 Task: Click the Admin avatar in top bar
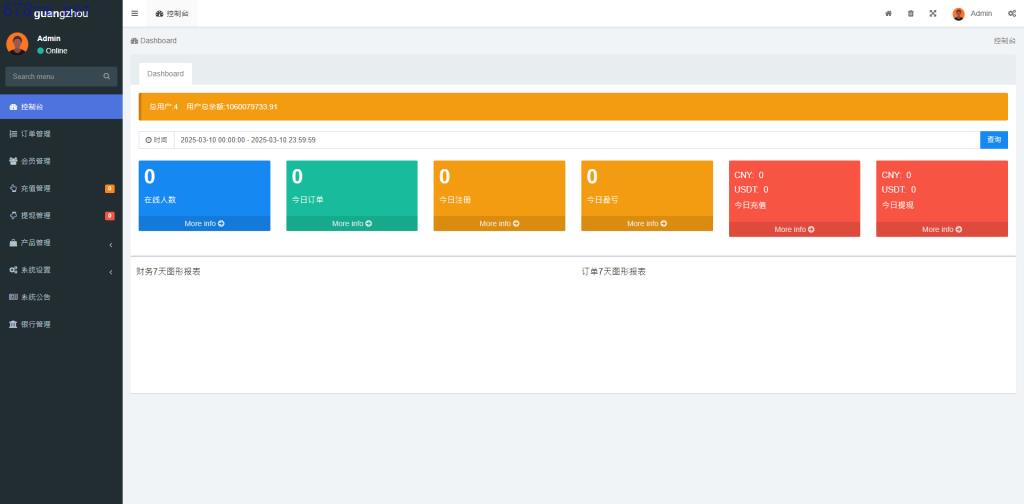pos(958,14)
